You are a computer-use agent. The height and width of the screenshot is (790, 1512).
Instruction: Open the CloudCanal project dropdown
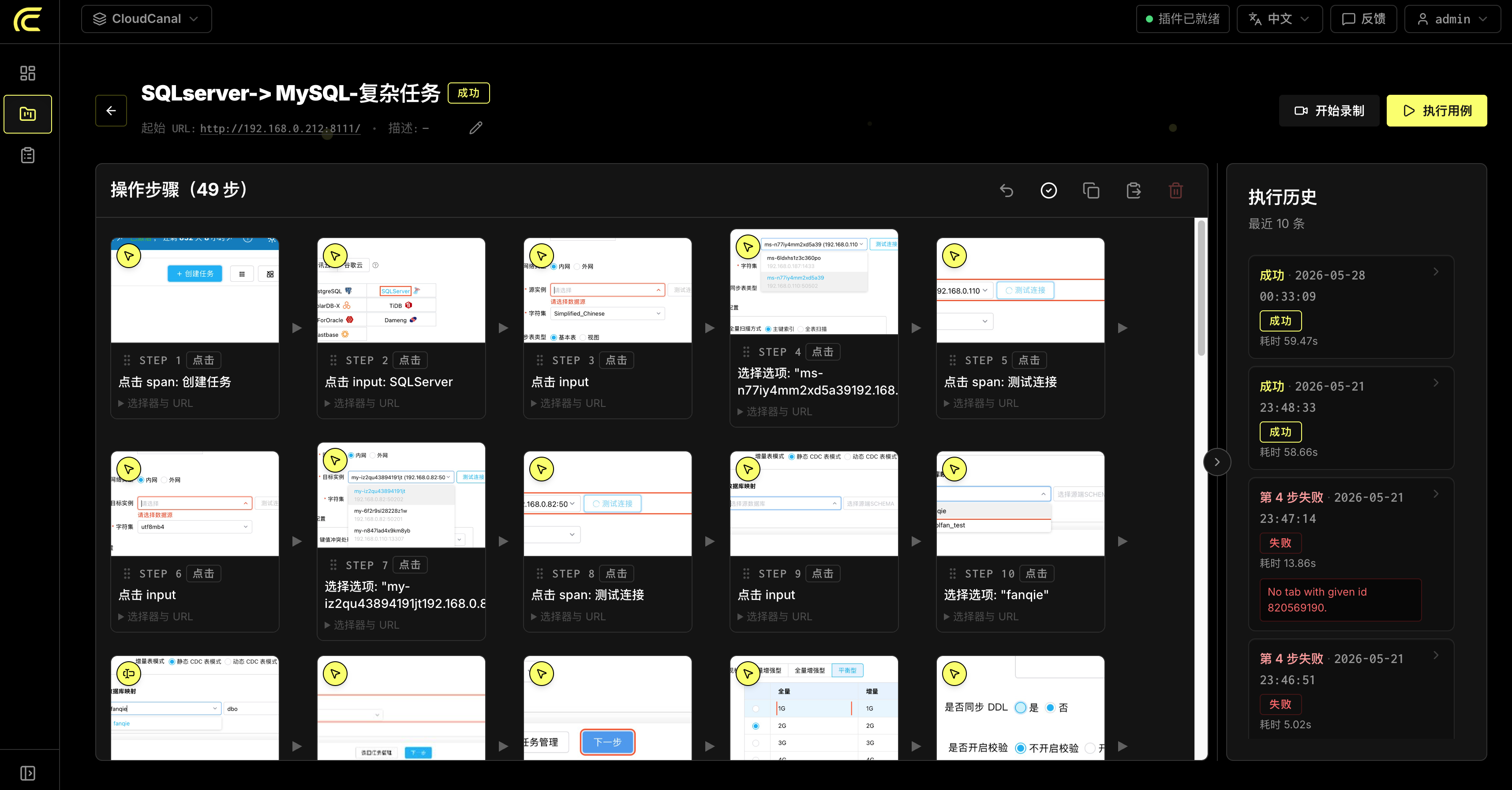(x=146, y=19)
